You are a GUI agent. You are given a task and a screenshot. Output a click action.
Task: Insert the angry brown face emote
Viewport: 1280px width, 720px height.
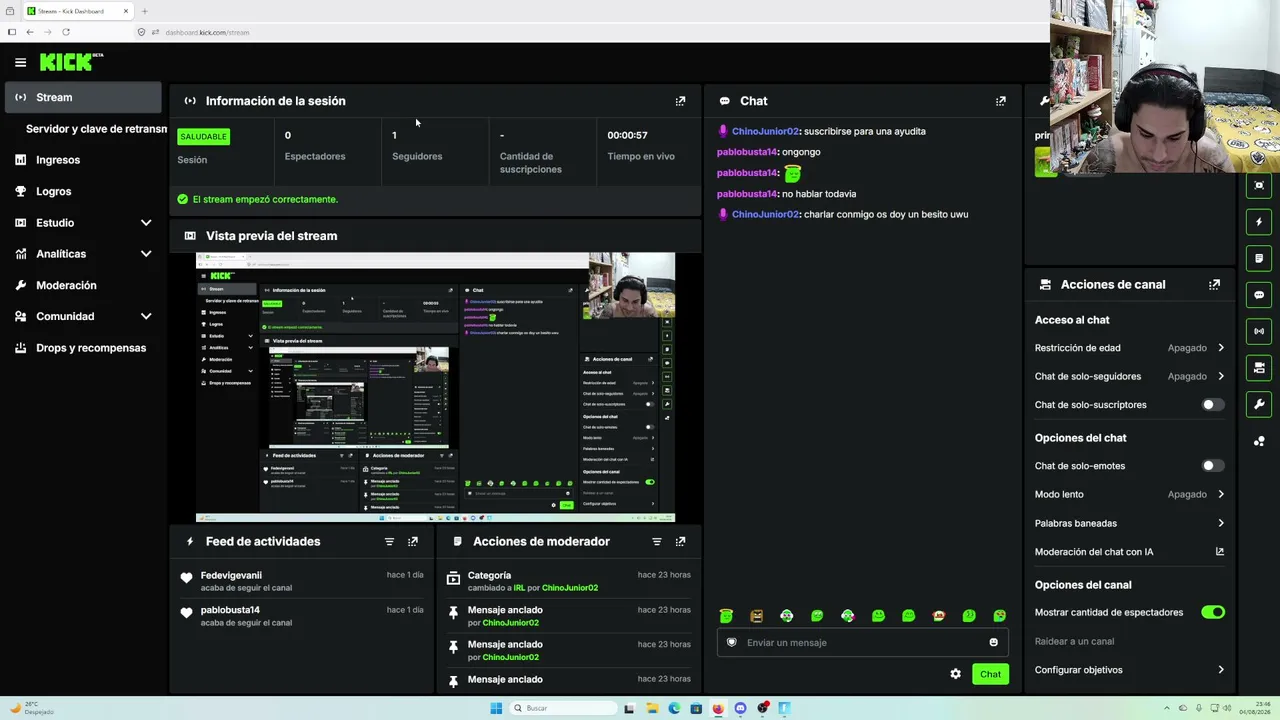point(757,616)
